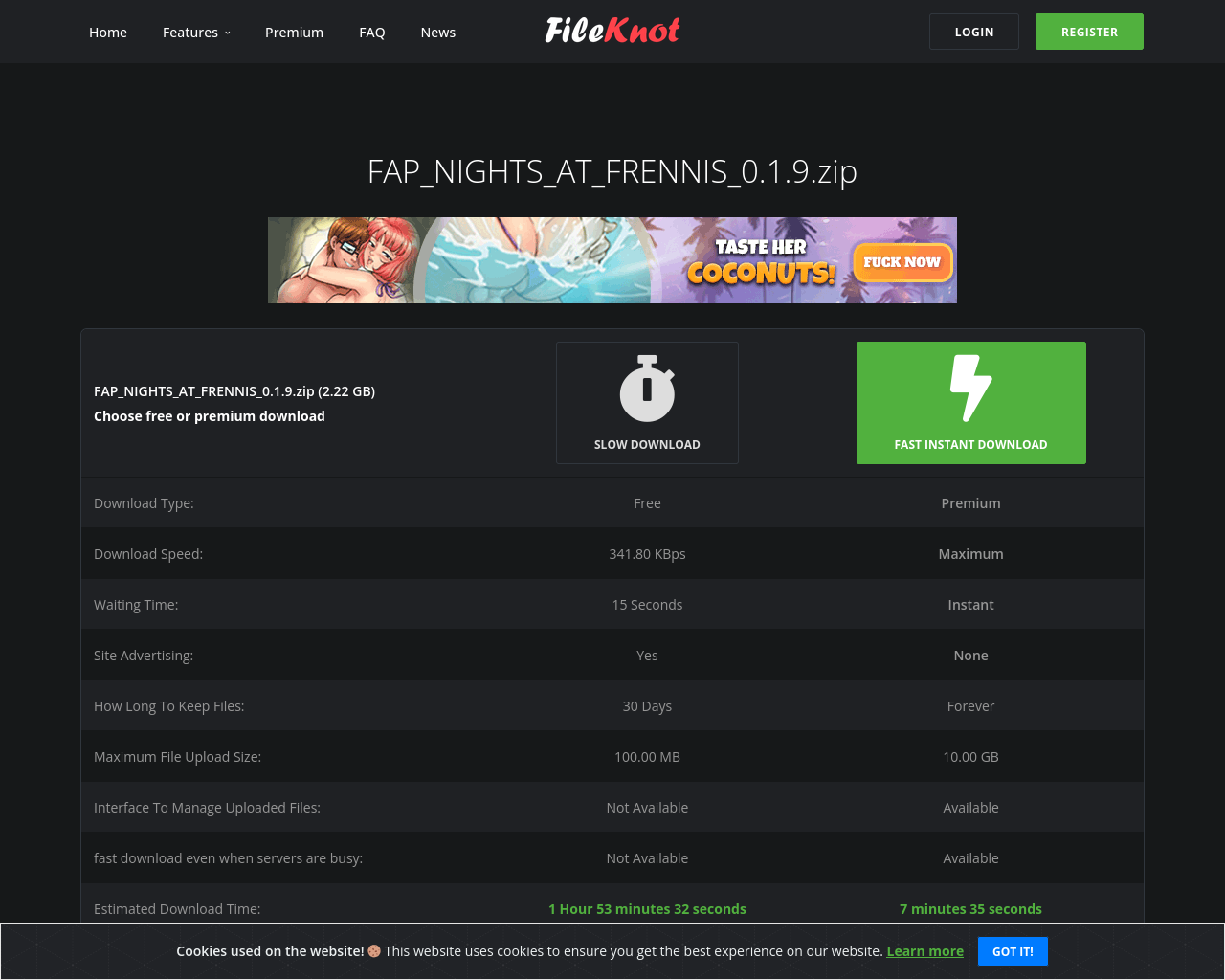Click the LOGIN button
Viewport: 1225px width, 980px height.
(974, 32)
